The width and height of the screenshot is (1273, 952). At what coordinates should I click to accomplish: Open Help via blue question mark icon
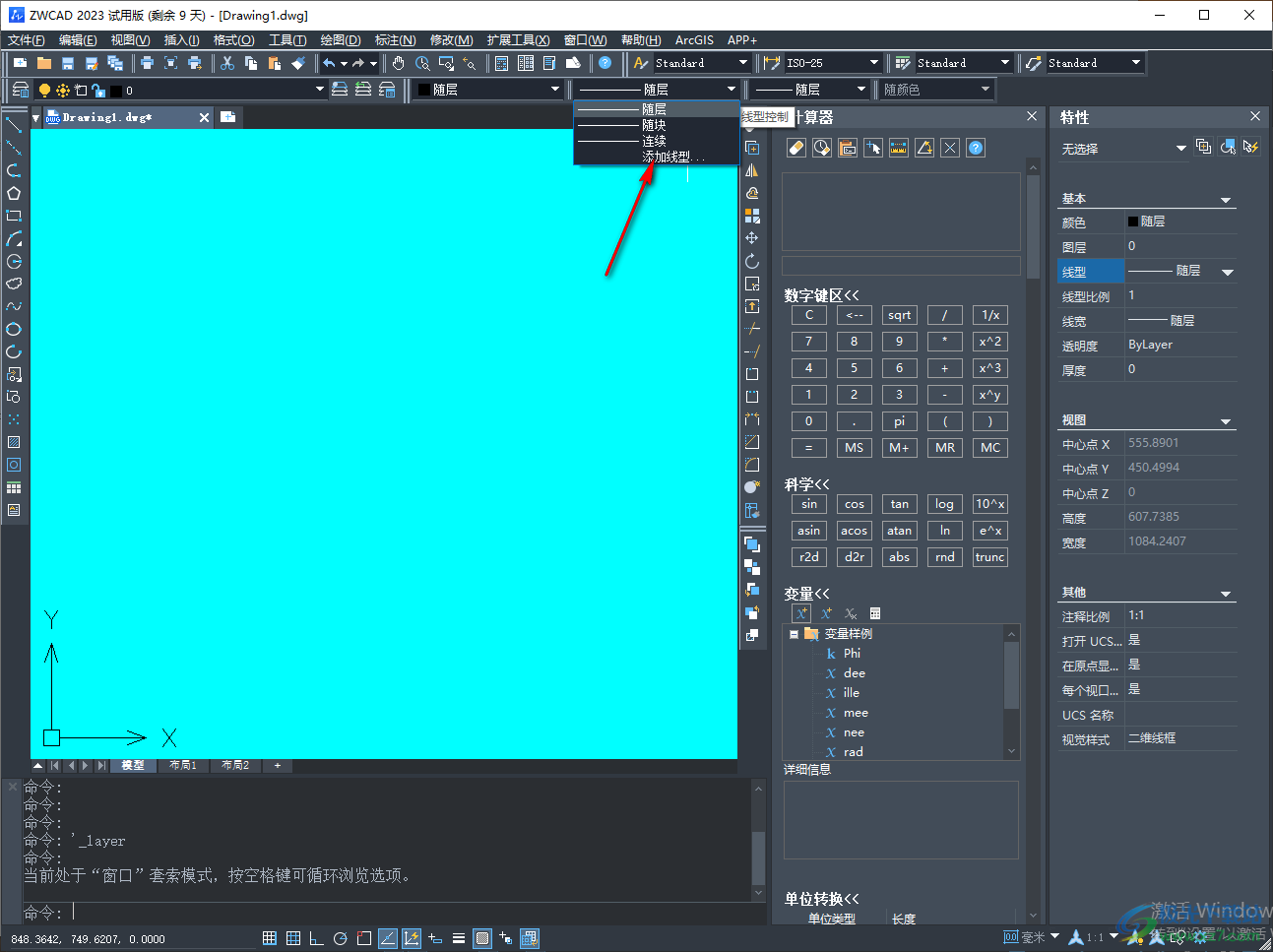click(605, 63)
